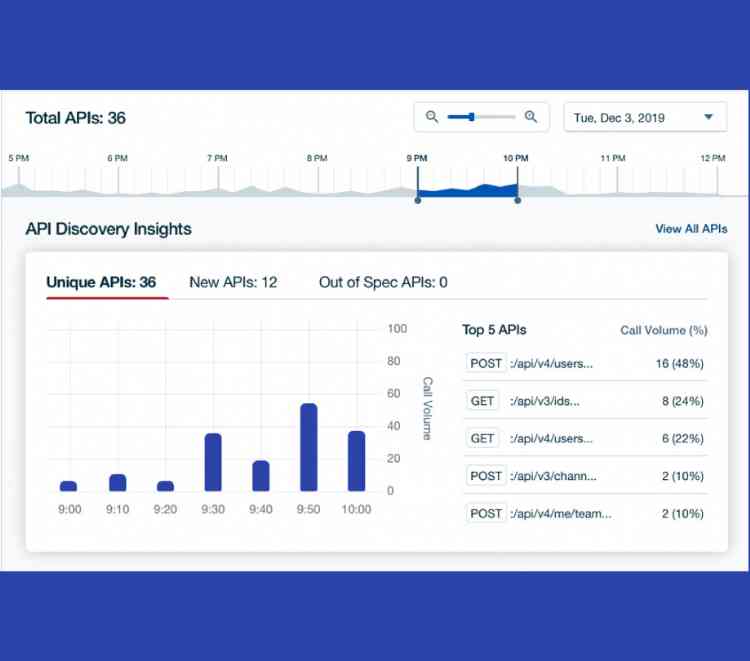Click the zoom in magnifier icon

coord(530,117)
